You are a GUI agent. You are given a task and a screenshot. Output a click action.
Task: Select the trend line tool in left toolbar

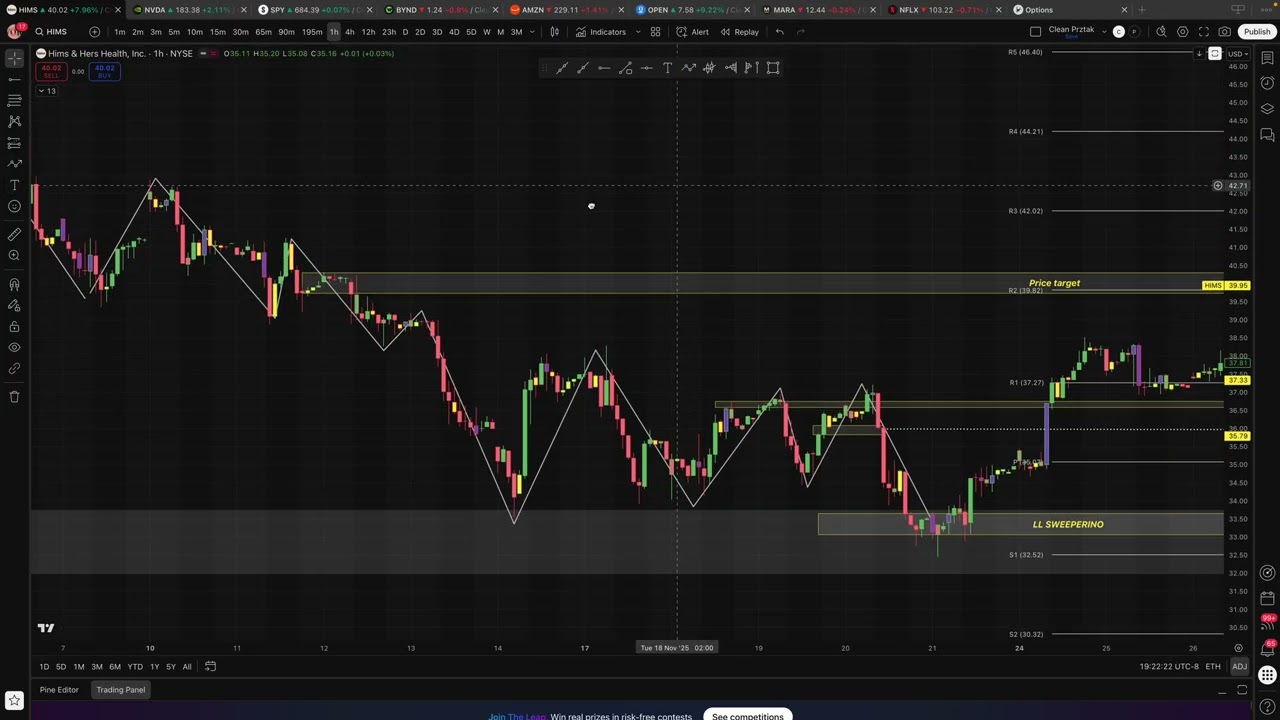pyautogui.click(x=14, y=80)
